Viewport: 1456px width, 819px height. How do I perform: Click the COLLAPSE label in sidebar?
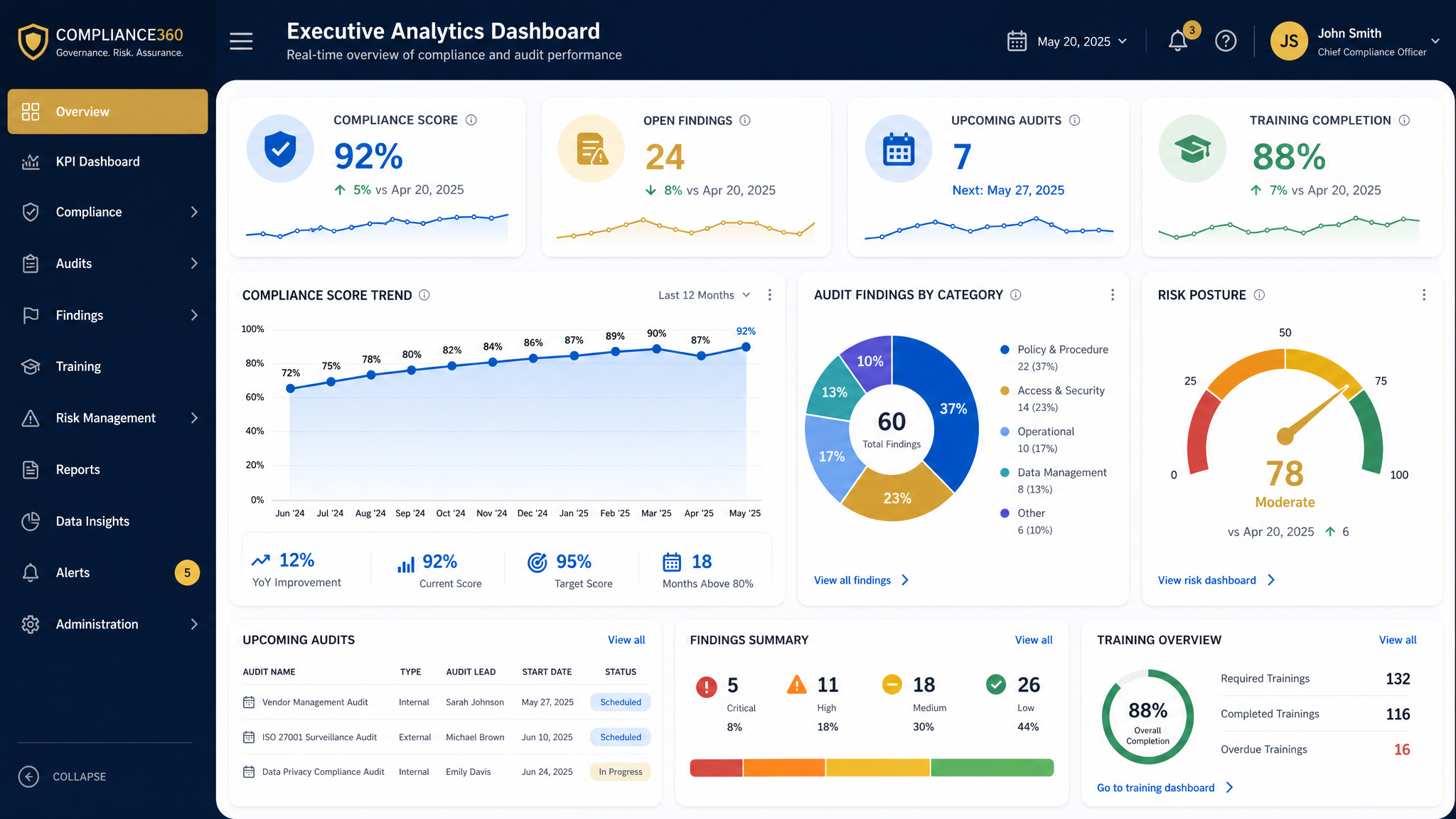[79, 777]
